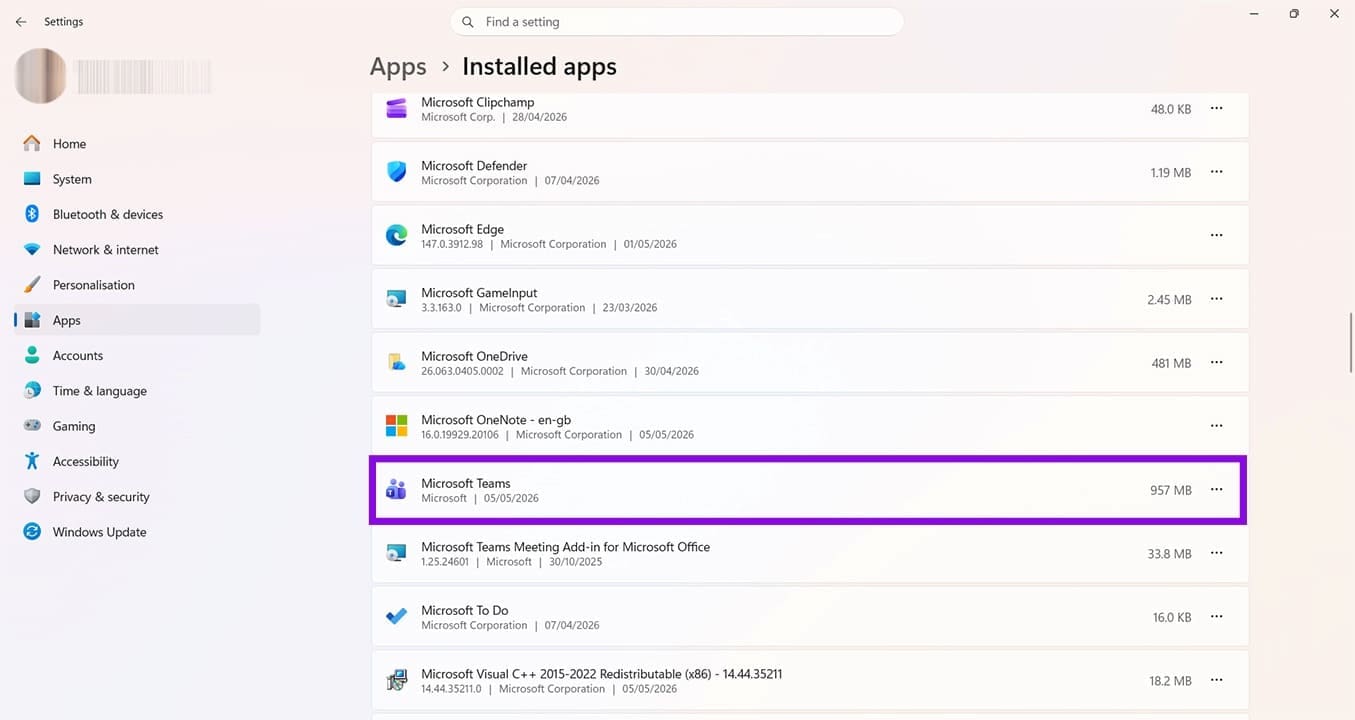Click the Microsoft OneNote app icon
This screenshot has height=720, width=1355.
click(x=397, y=426)
